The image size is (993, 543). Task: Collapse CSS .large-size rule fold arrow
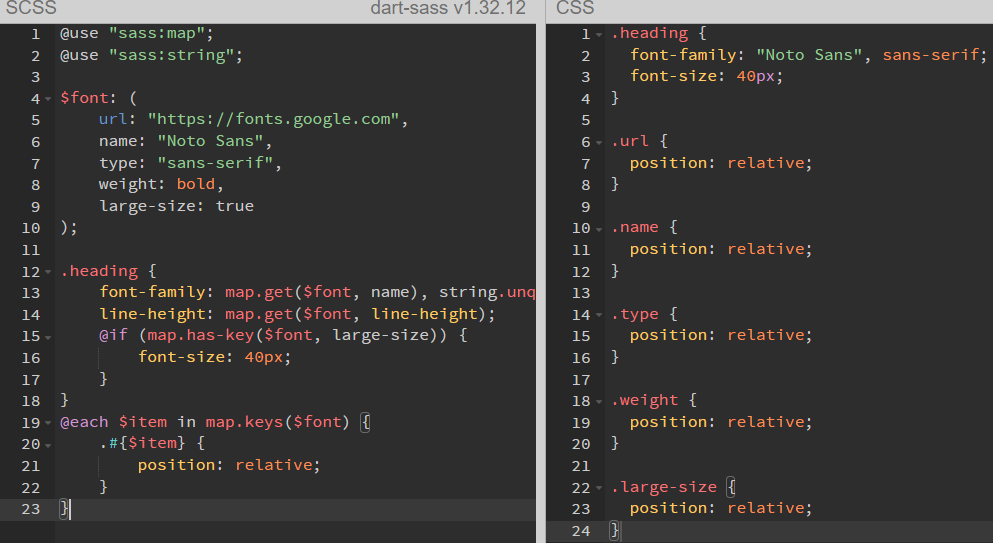point(599,488)
